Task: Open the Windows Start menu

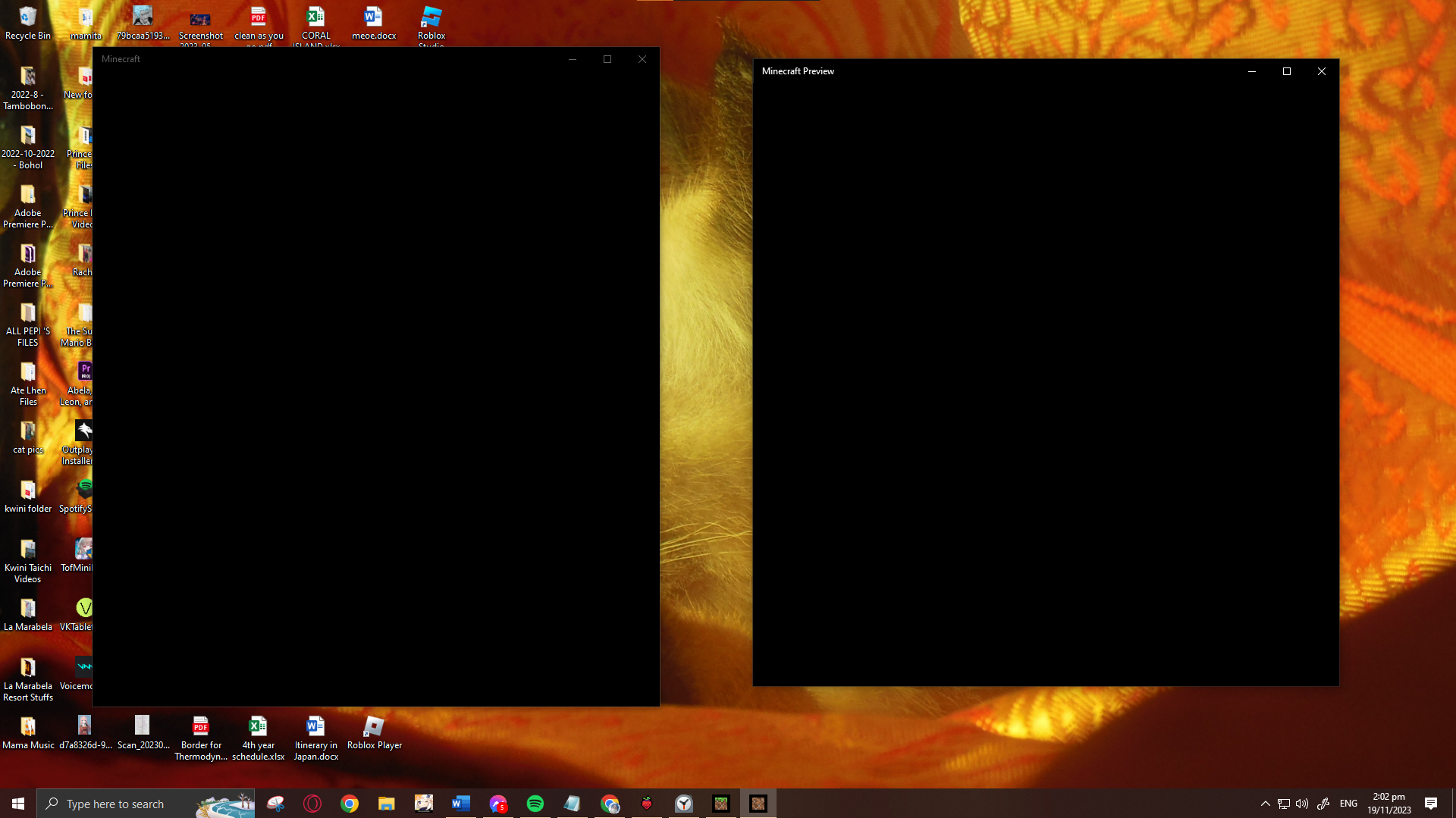Action: point(18,804)
